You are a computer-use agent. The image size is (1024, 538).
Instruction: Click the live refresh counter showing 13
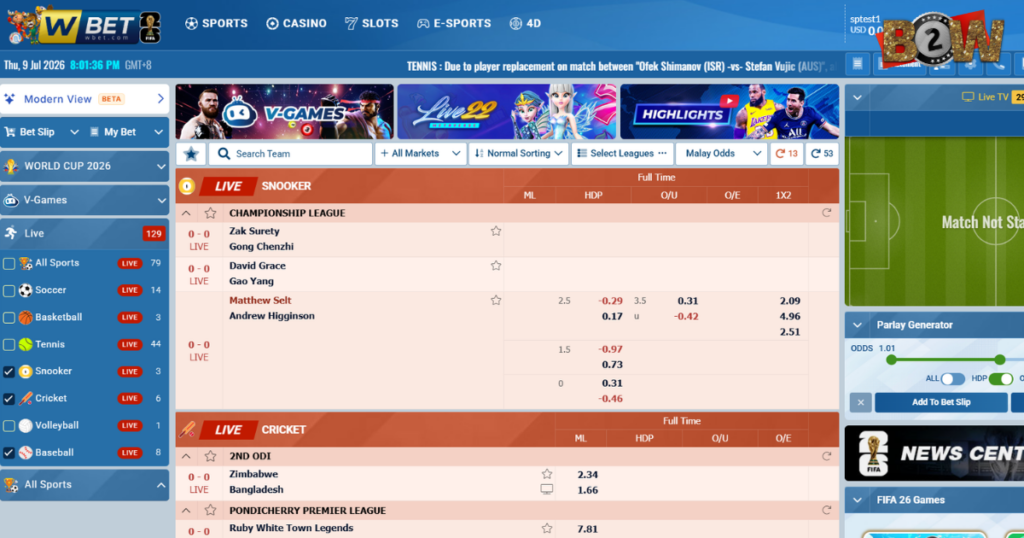tap(786, 154)
